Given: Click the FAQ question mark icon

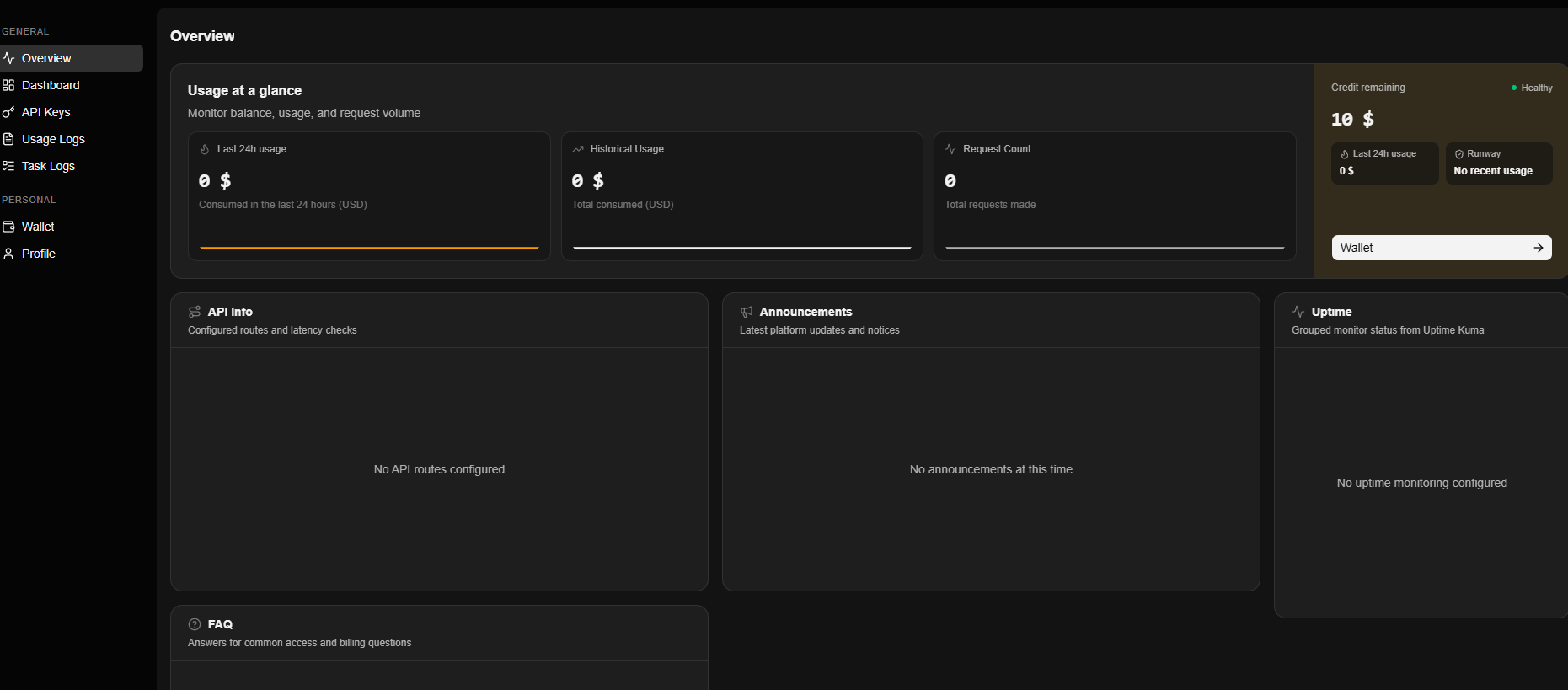Looking at the screenshot, I should tap(195, 624).
